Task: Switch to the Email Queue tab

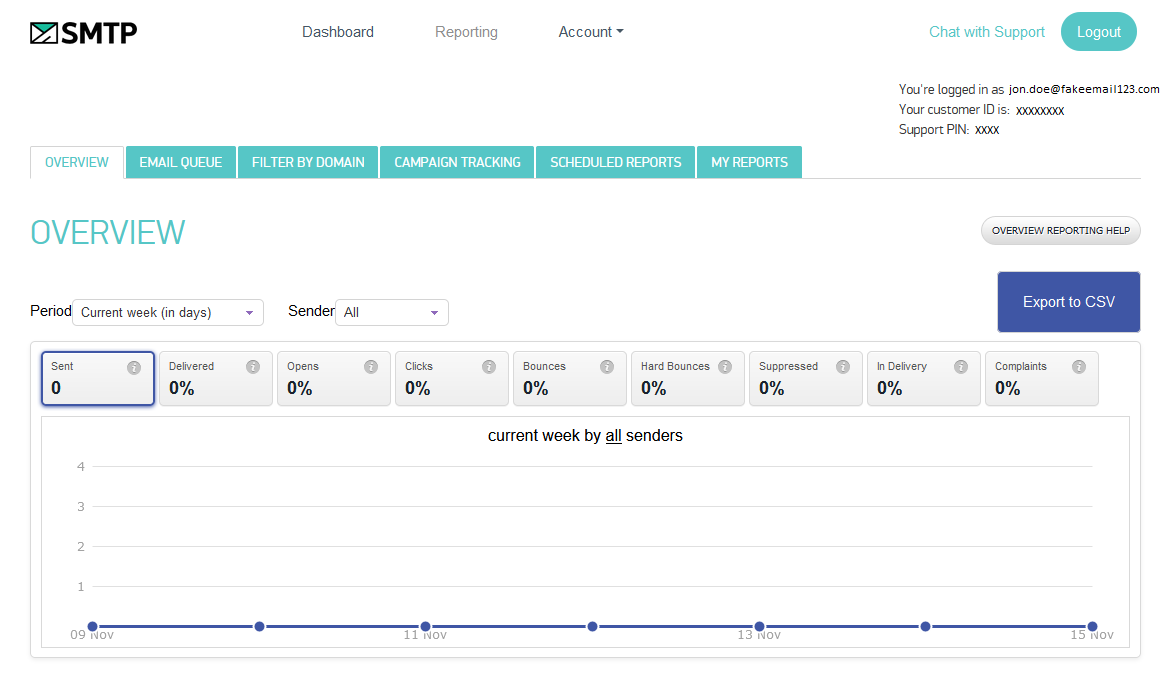Action: tap(180, 162)
